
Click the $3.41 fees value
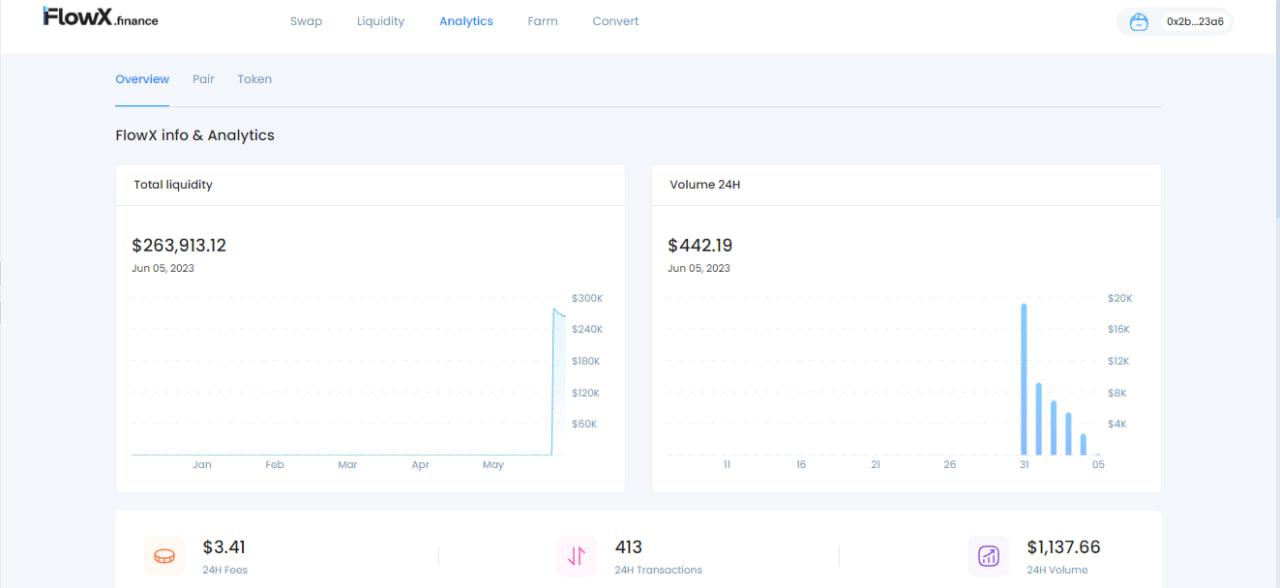tap(224, 547)
